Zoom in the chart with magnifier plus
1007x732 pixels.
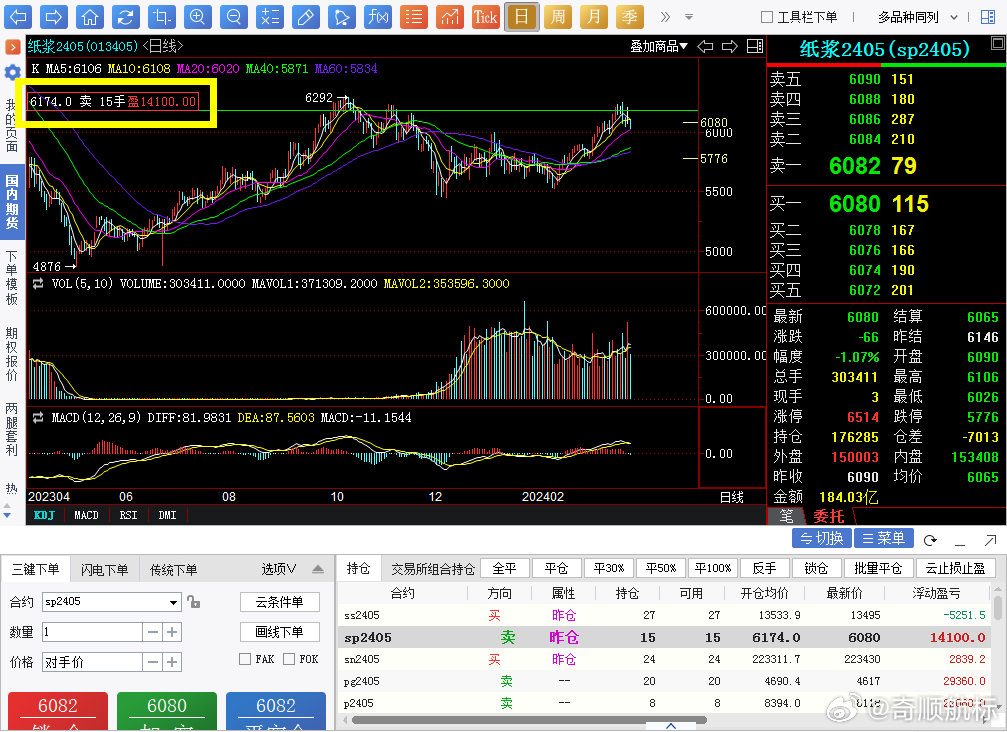(x=198, y=17)
